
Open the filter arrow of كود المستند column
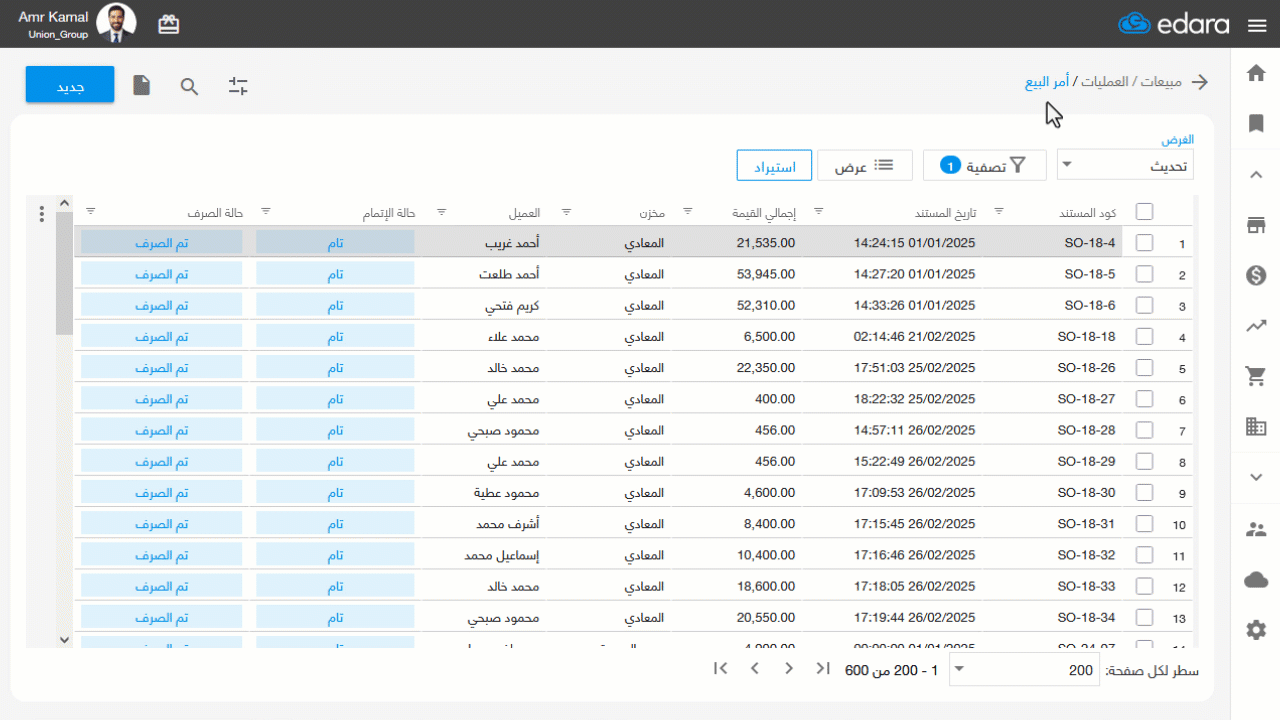[997, 212]
